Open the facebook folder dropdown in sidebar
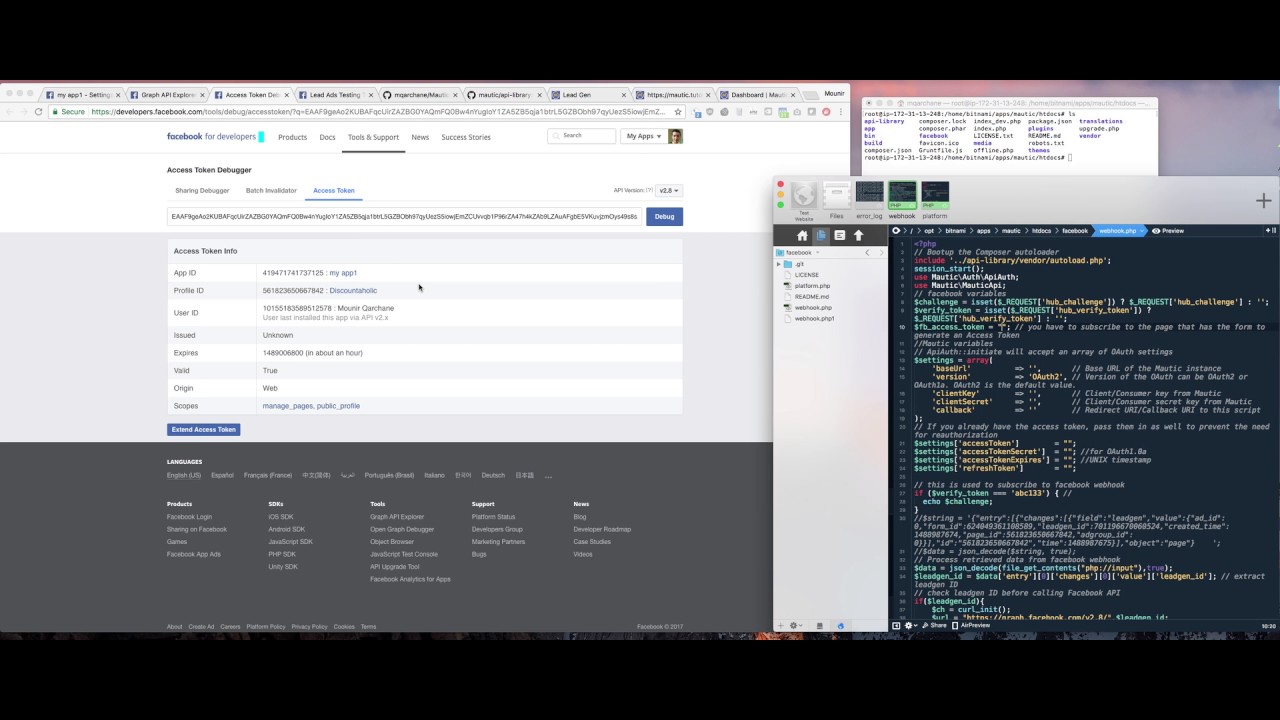Viewport: 1280px width, 720px height. click(x=798, y=253)
